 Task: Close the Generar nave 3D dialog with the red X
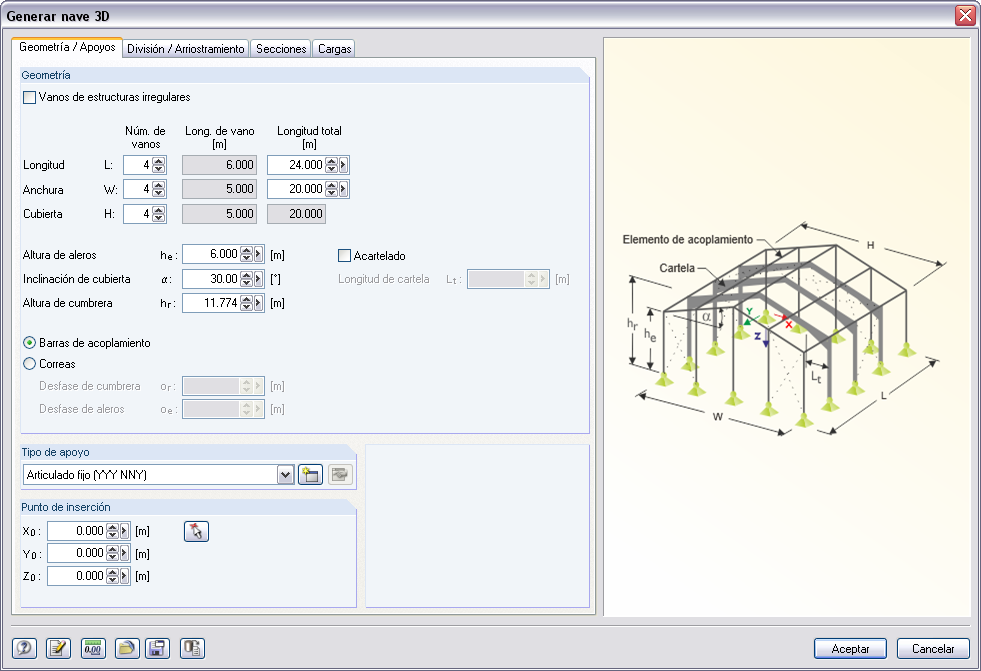965,16
